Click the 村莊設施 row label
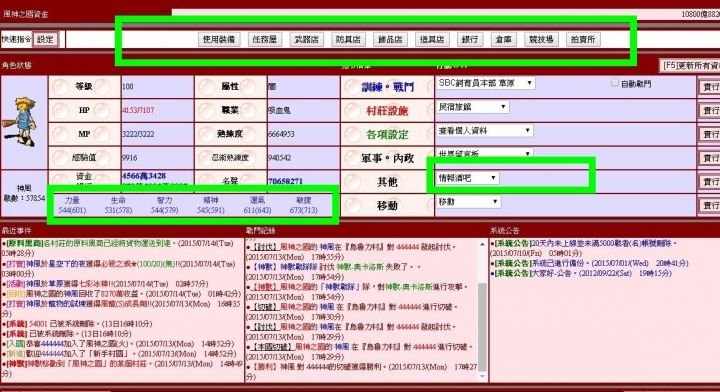Image resolution: width=720 pixels, height=392 pixels. [x=387, y=111]
